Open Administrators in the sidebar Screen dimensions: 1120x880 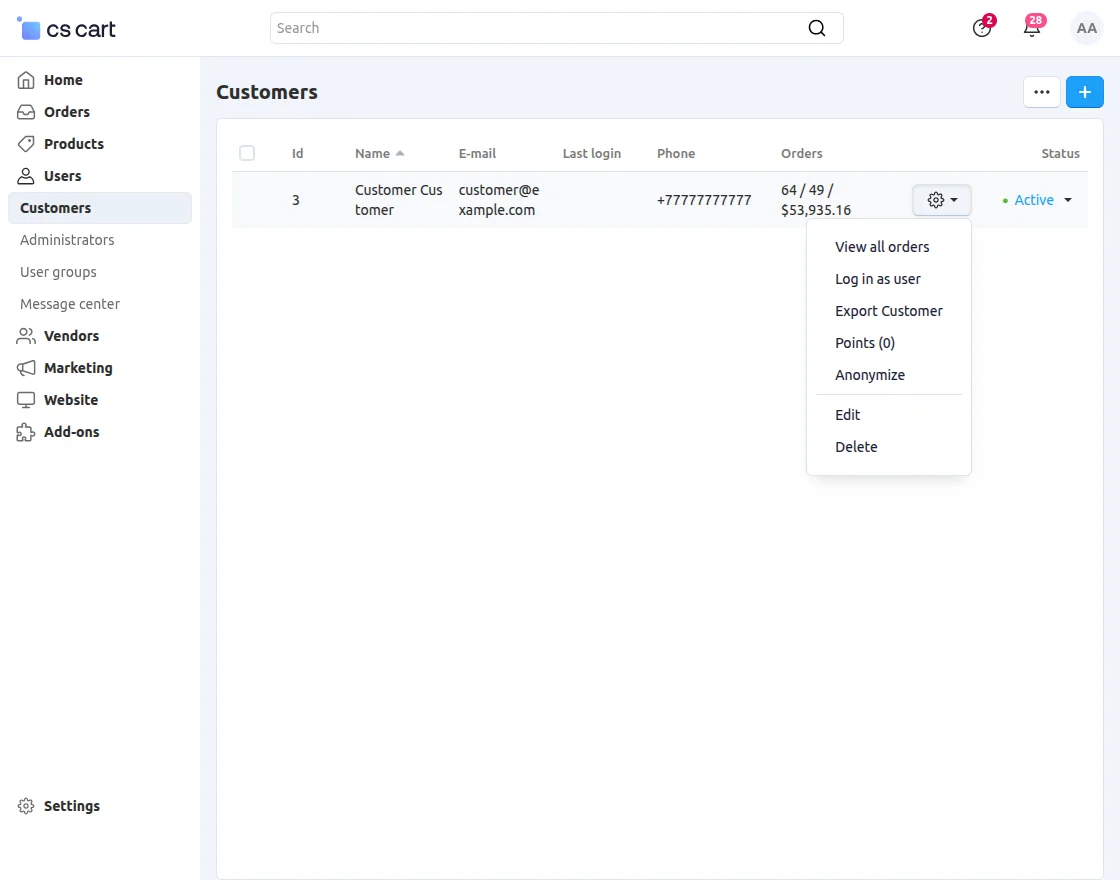click(x=67, y=240)
